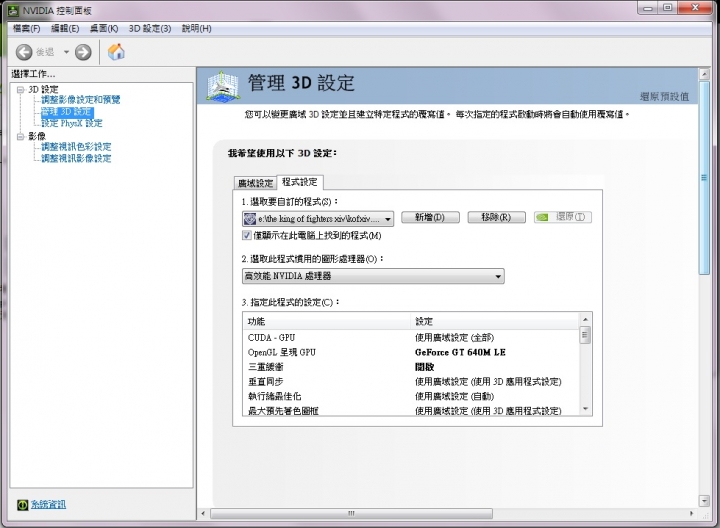Click the 設定 column header
This screenshot has height=528, width=720.
coord(495,321)
